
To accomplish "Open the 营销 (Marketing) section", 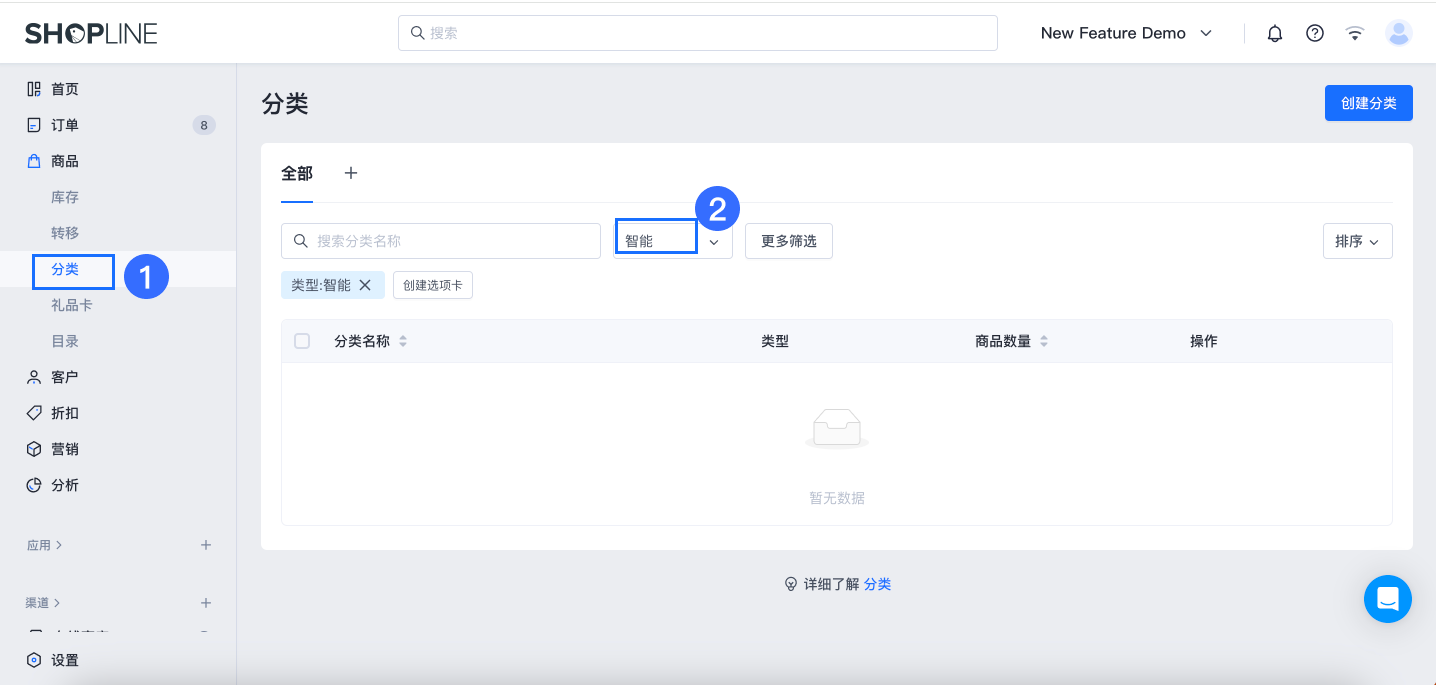I will pyautogui.click(x=64, y=448).
